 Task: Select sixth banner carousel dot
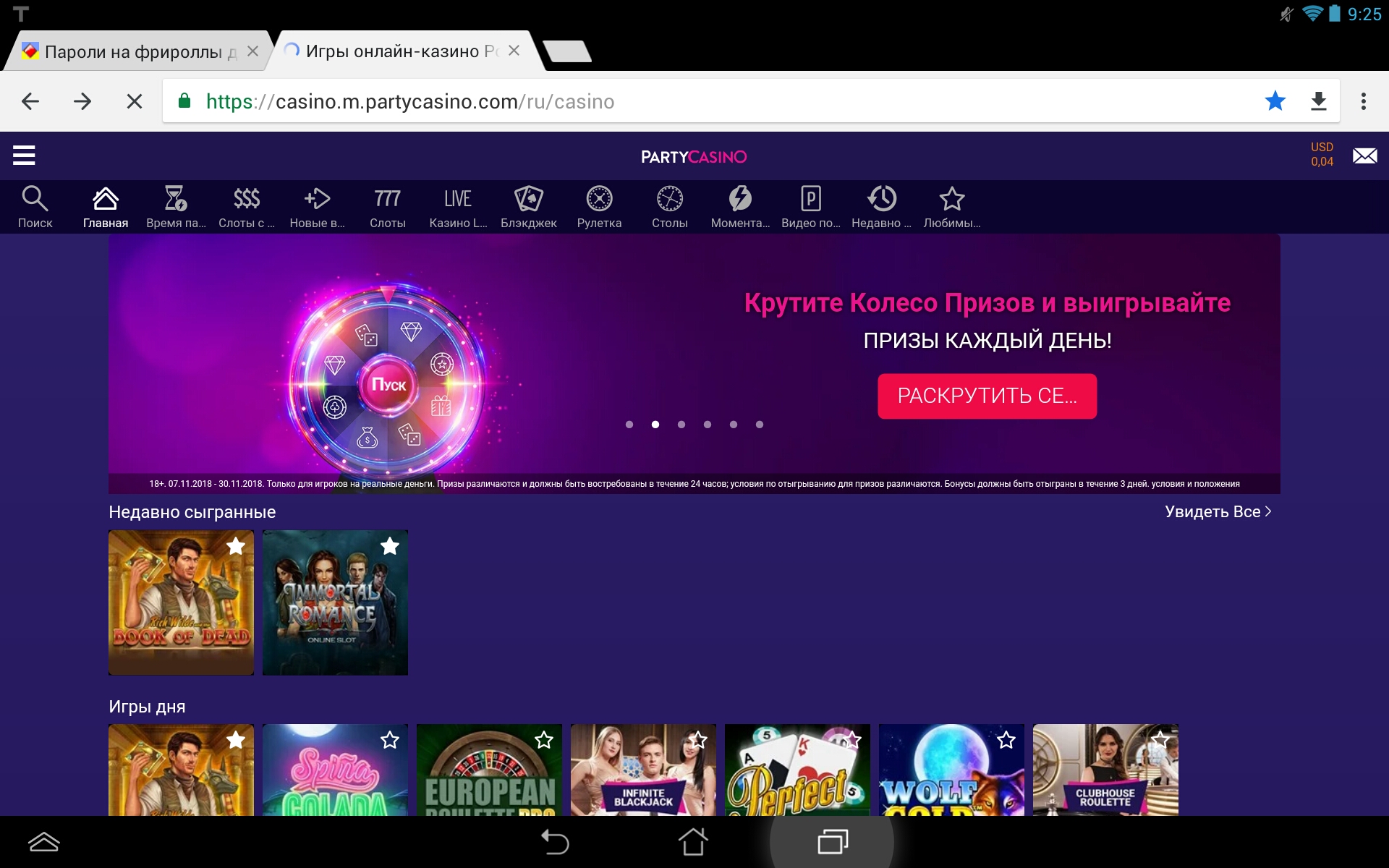tap(760, 425)
